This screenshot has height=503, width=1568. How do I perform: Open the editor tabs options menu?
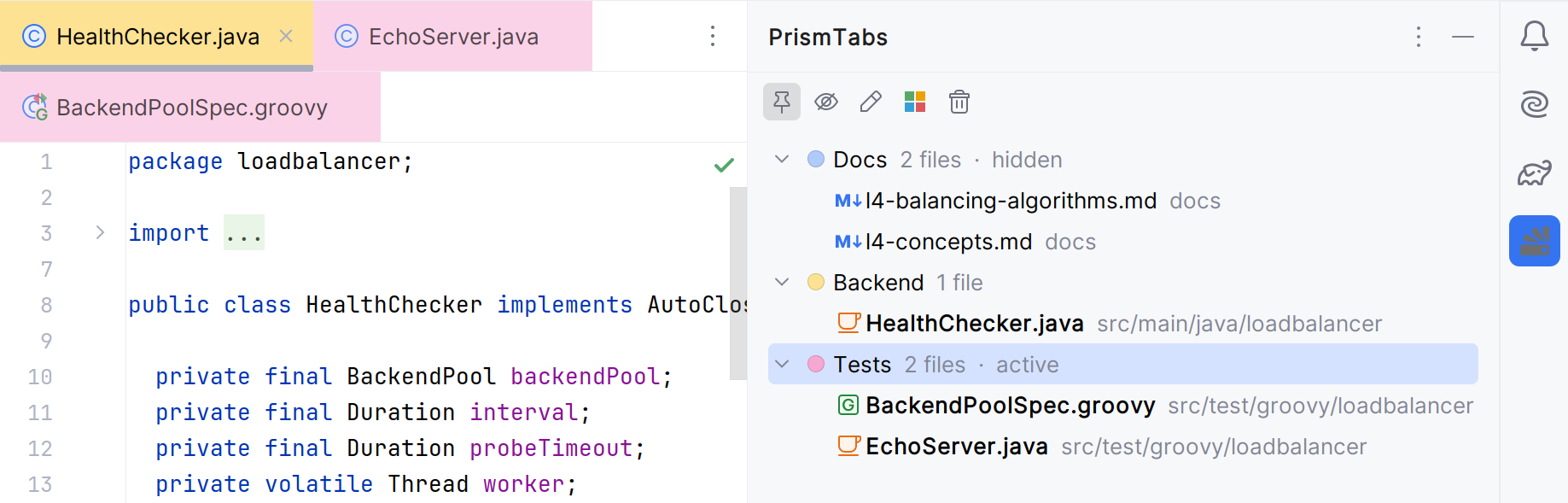(713, 36)
